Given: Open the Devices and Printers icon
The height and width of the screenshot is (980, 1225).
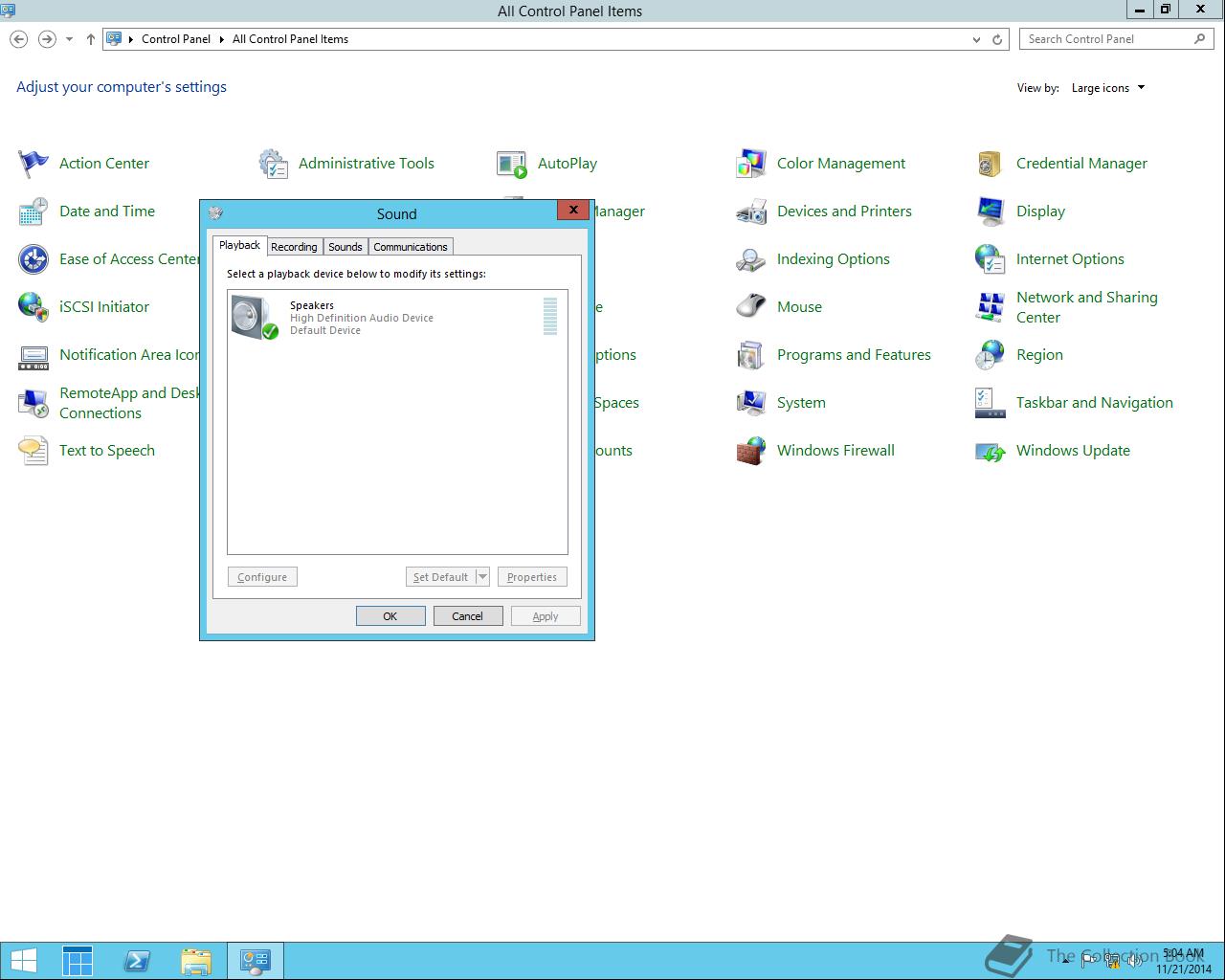Looking at the screenshot, I should click(x=751, y=212).
